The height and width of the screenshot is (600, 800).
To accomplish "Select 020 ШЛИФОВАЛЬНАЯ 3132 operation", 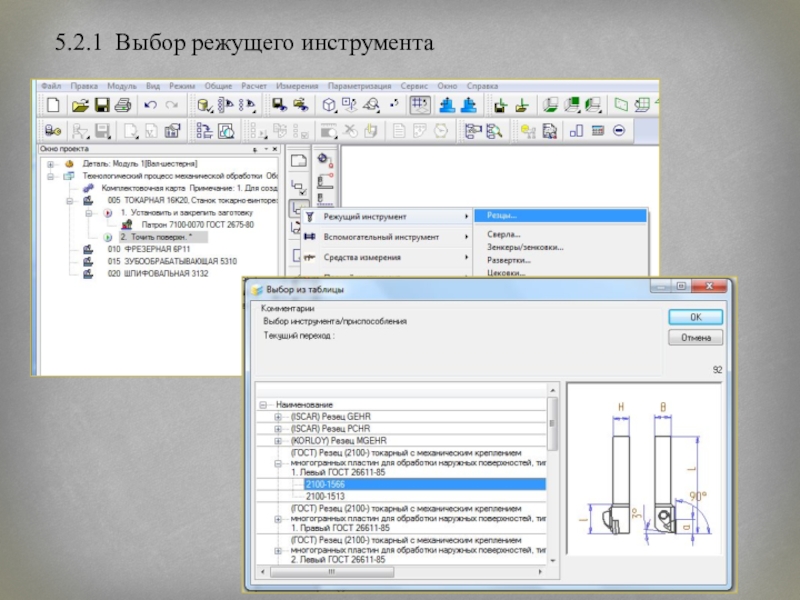I will pos(157,274).
